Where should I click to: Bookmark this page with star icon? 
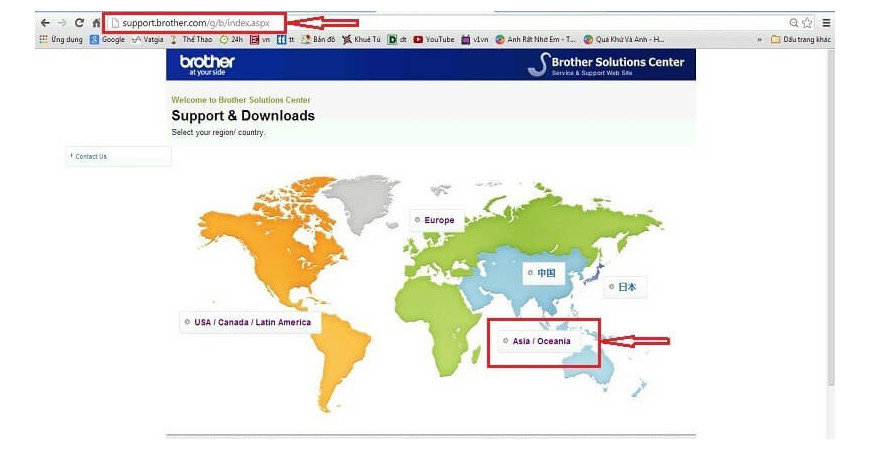click(x=807, y=23)
